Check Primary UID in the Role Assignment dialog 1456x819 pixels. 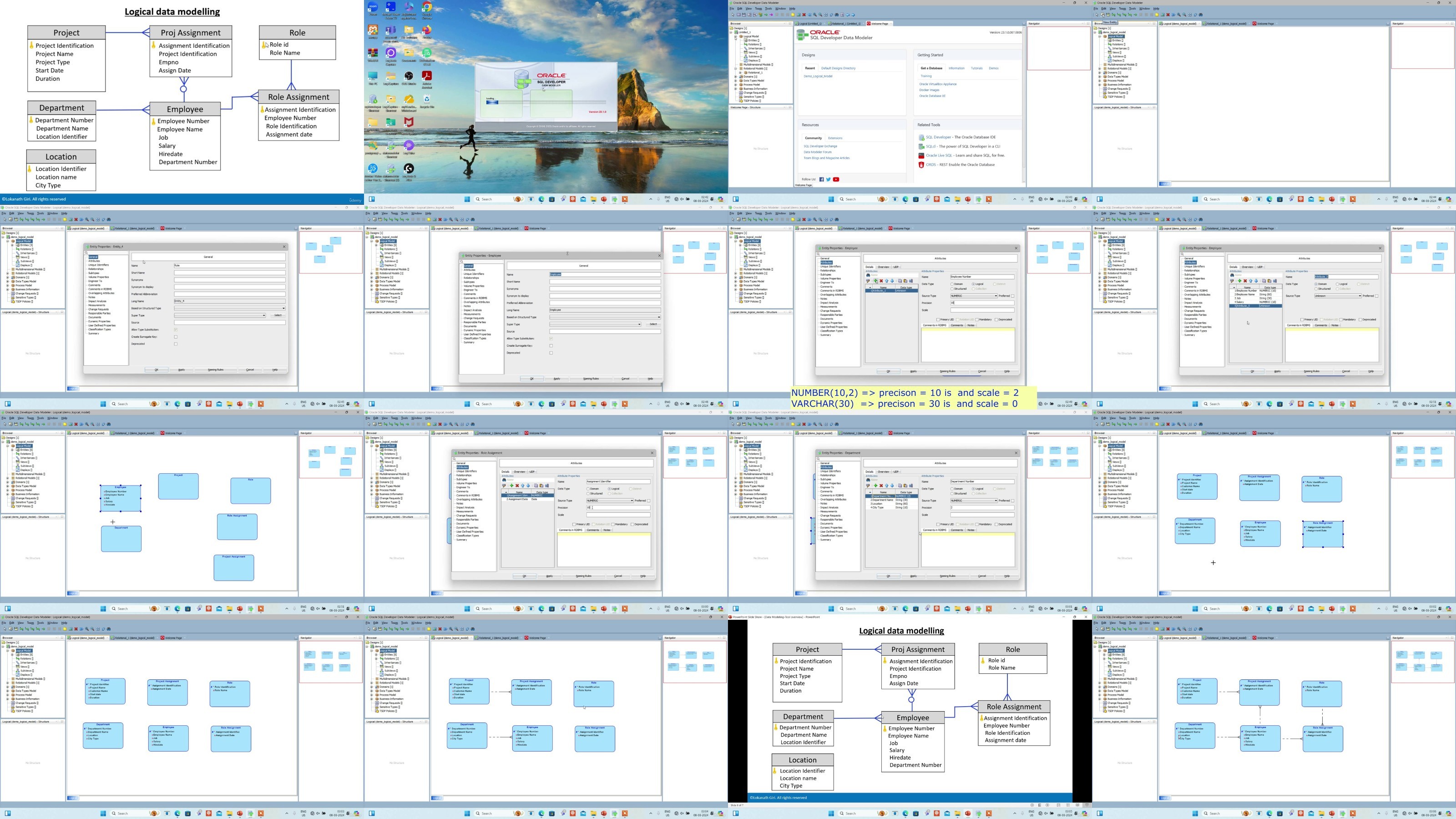[574, 524]
